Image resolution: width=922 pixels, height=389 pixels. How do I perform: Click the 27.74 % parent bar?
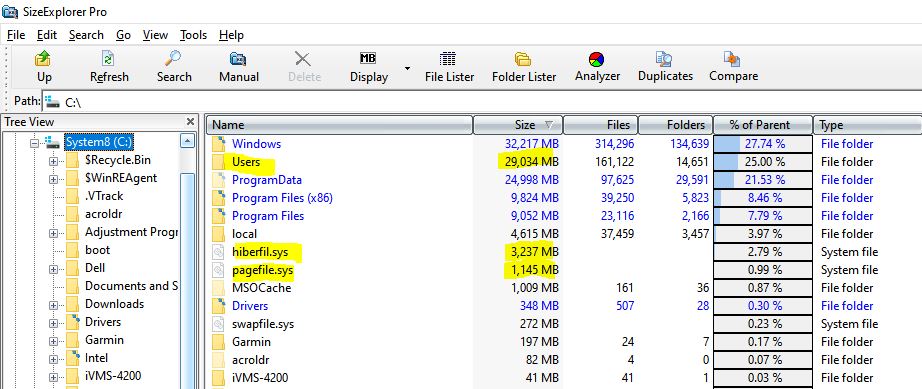pos(762,143)
